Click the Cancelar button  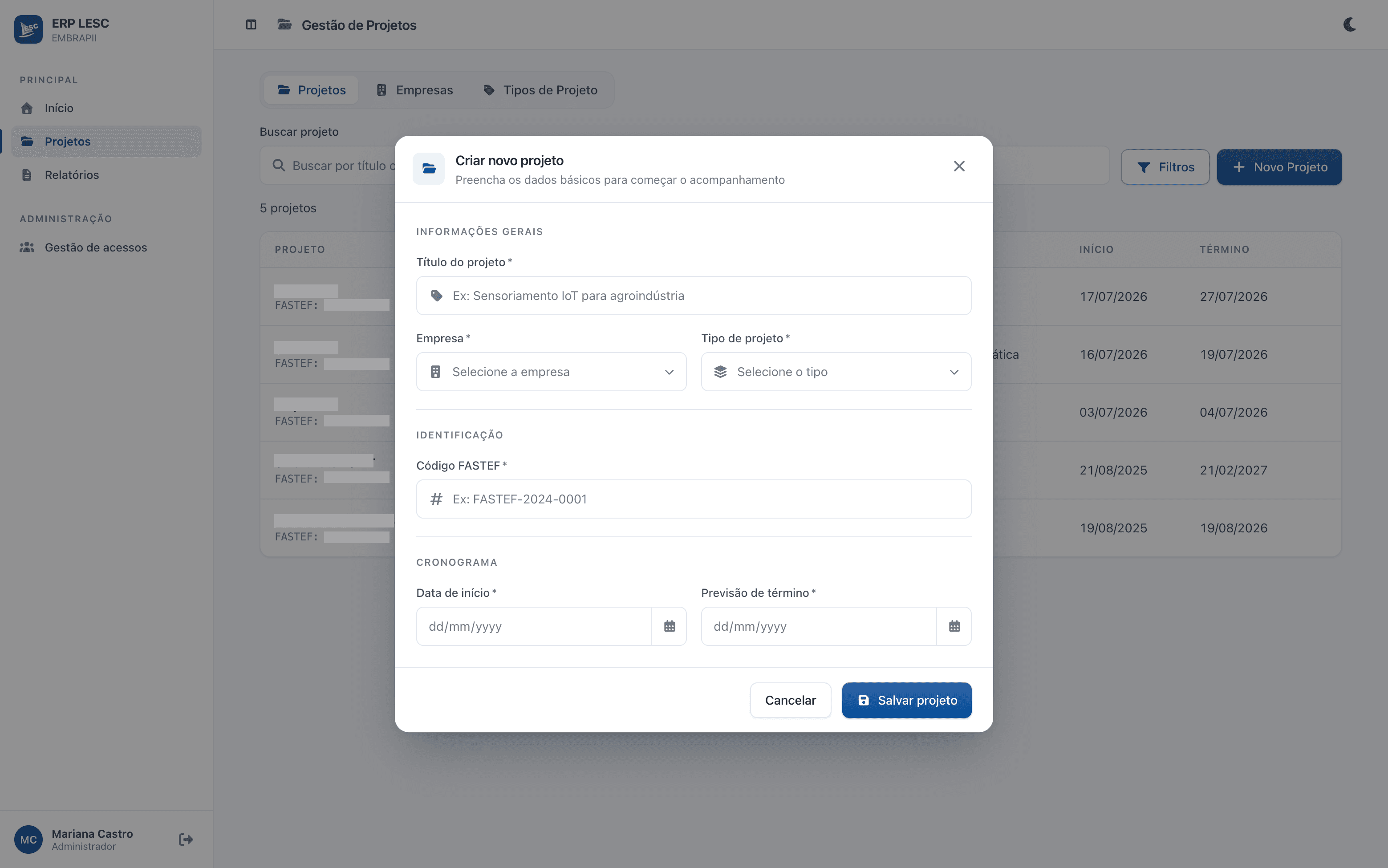click(791, 700)
